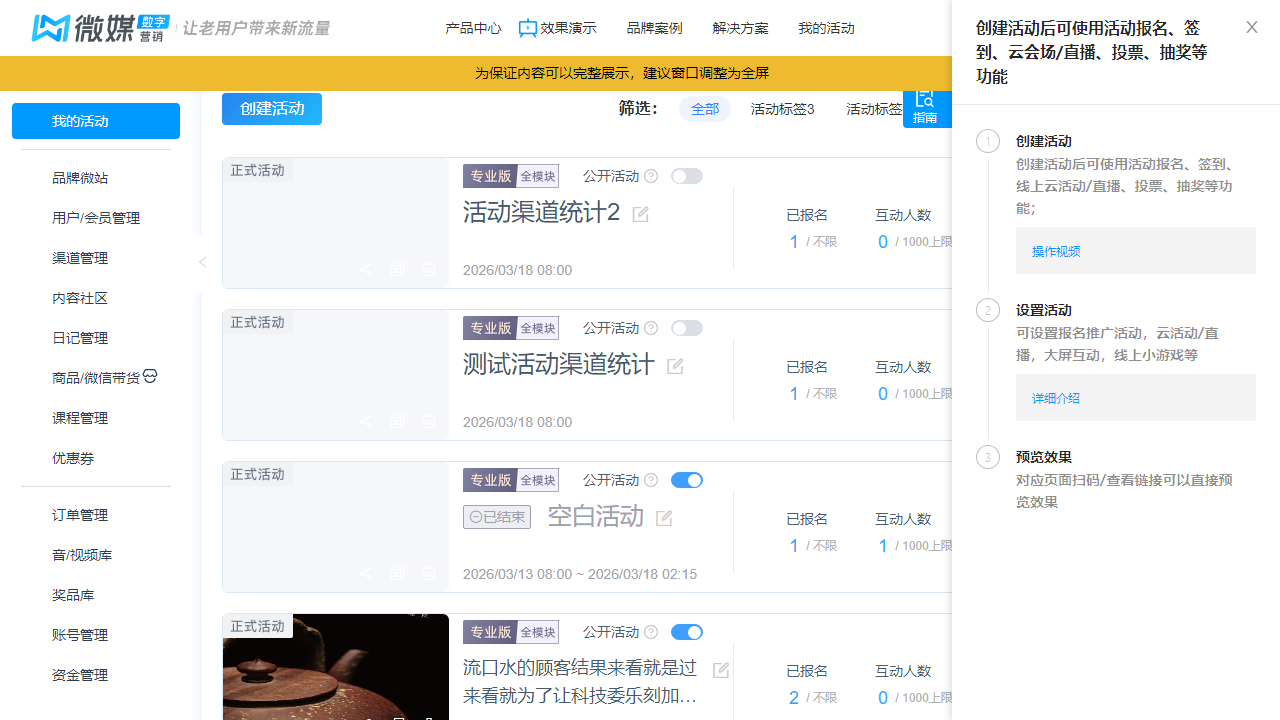1280x720 pixels.
Task: Delete the 空白活动 activity with trash icon
Action: point(429,573)
